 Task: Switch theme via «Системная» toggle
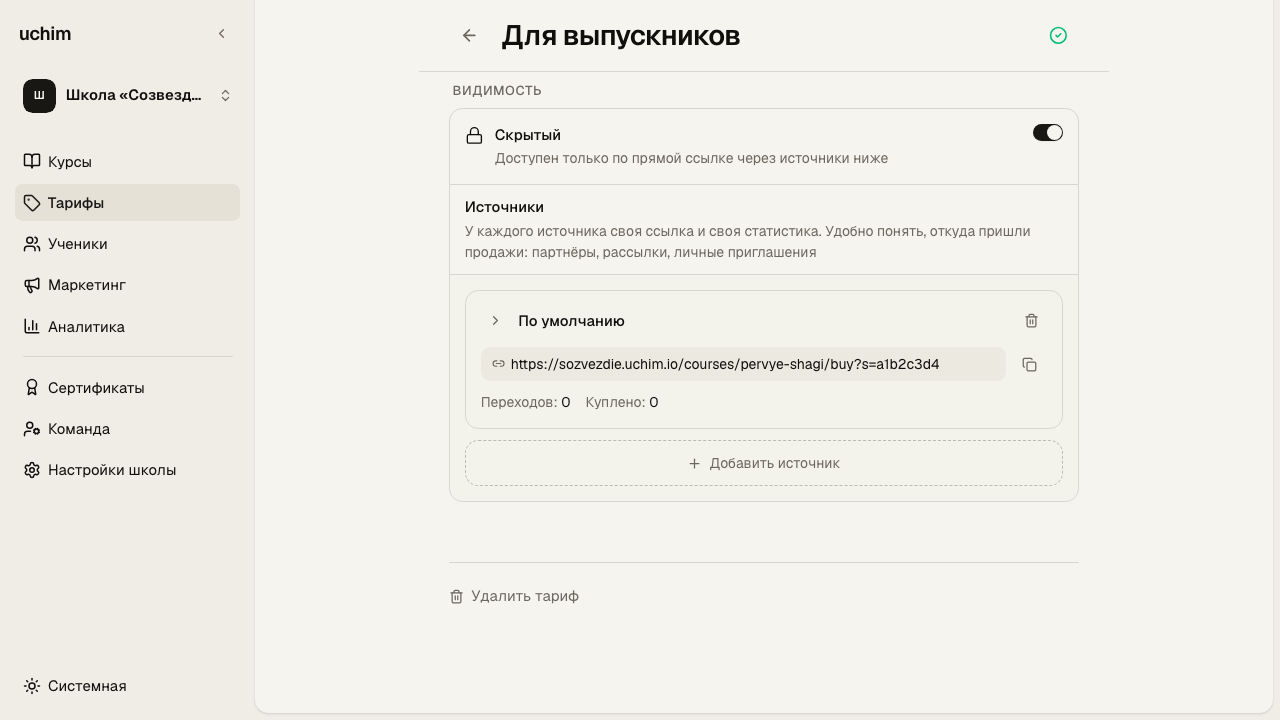click(x=76, y=686)
